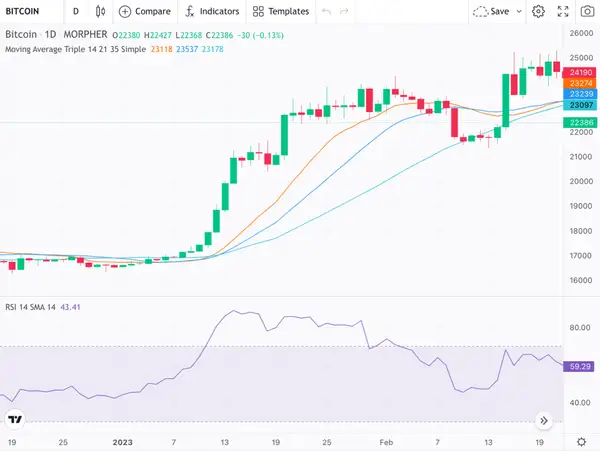600x451 pixels.
Task: Click the 2023 date axis label
Action: point(122,443)
